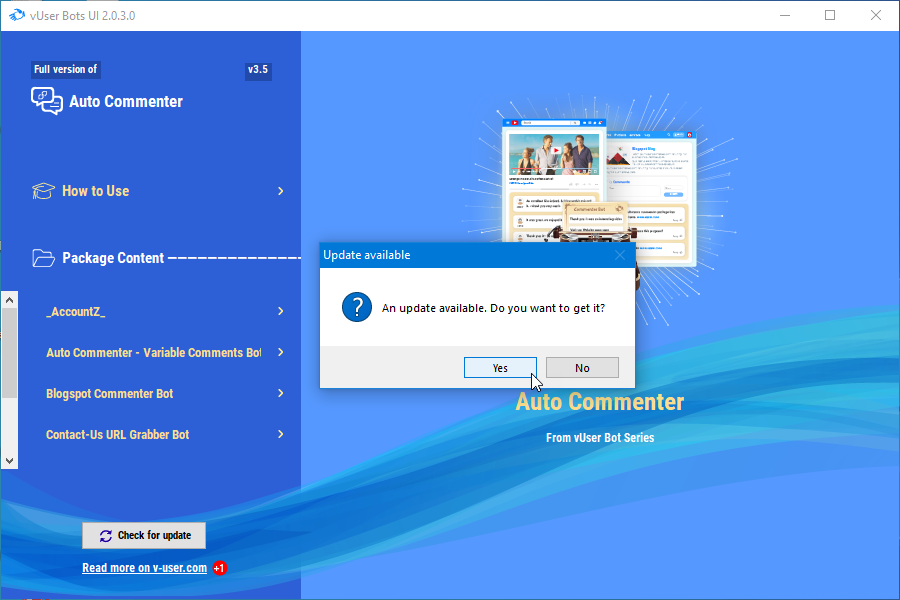Open the Contact-Us URL Grabber Bot entry
900x600 pixels.
[117, 435]
